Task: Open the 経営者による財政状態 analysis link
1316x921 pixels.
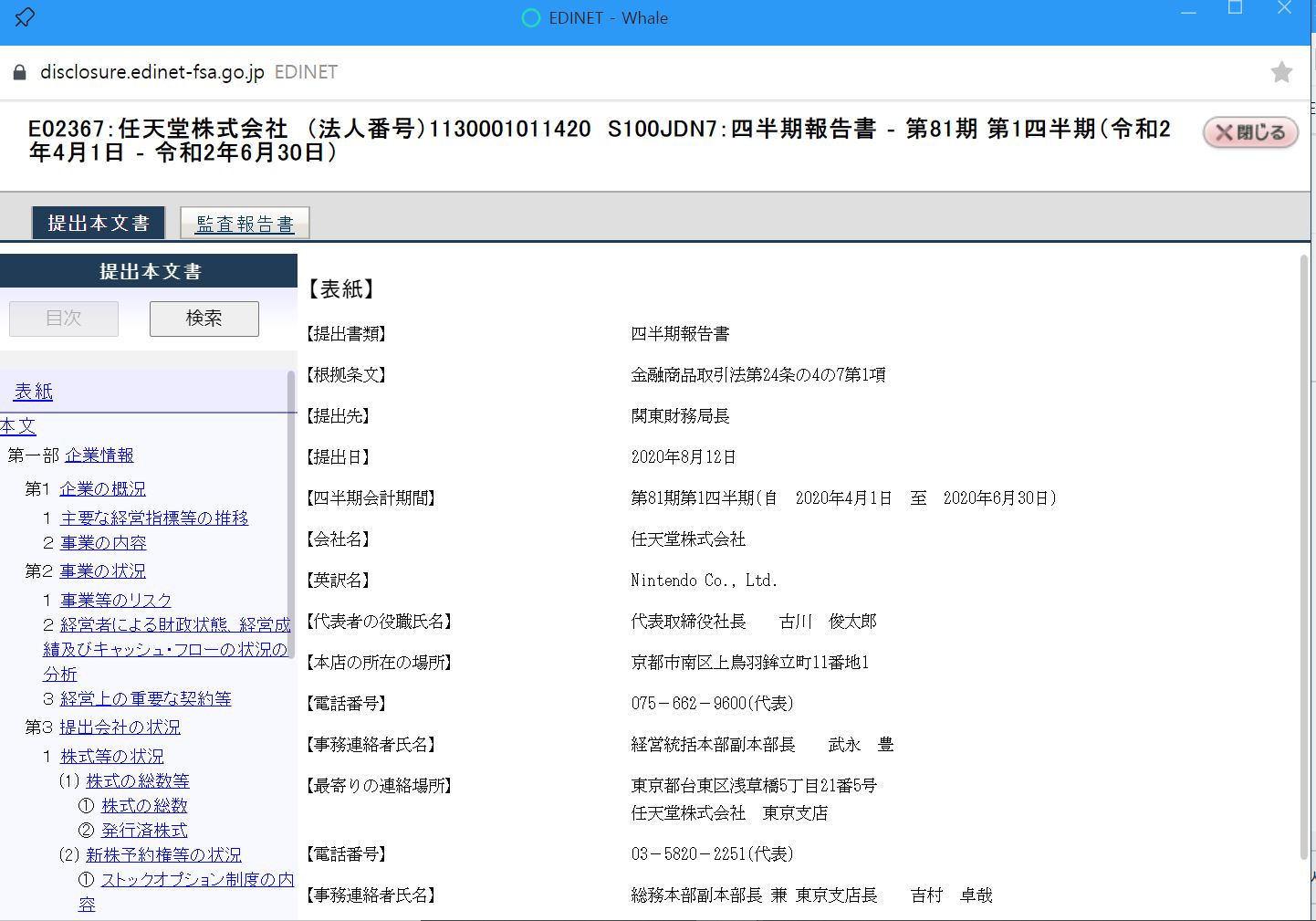Action: click(x=166, y=649)
